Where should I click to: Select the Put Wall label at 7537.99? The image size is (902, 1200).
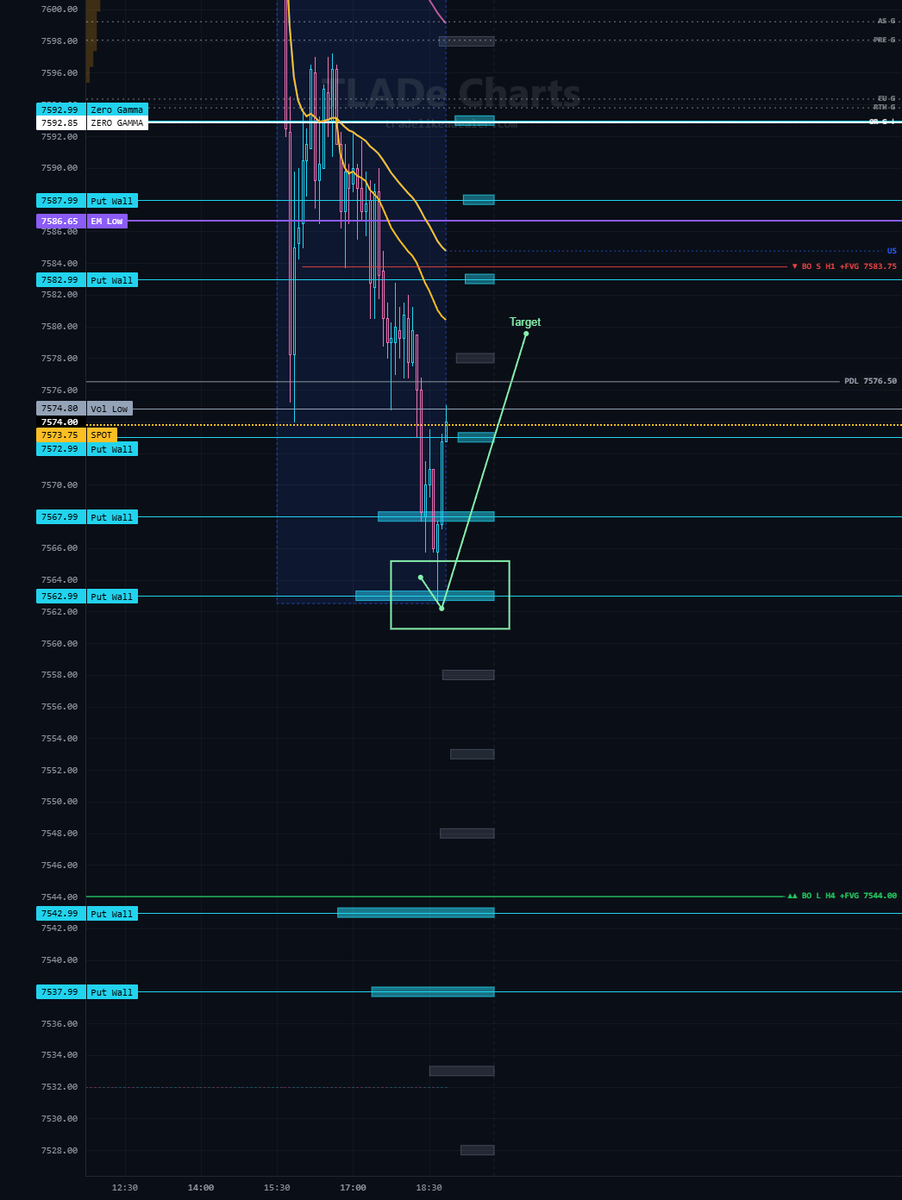coord(112,992)
